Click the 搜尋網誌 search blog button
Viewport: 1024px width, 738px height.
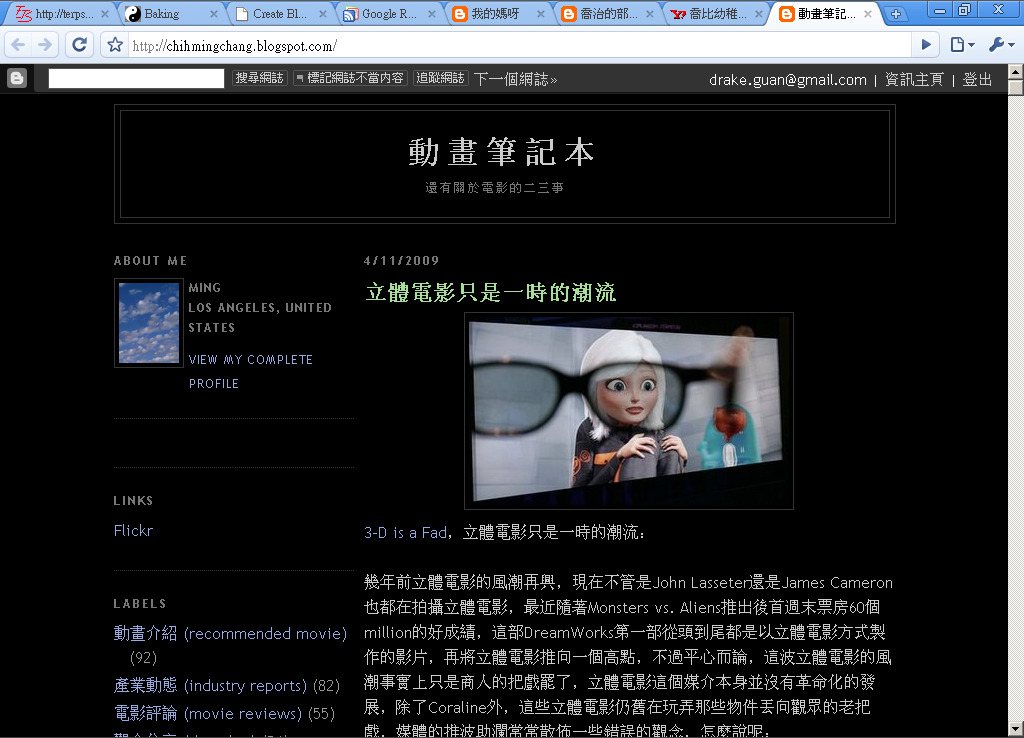pos(259,78)
